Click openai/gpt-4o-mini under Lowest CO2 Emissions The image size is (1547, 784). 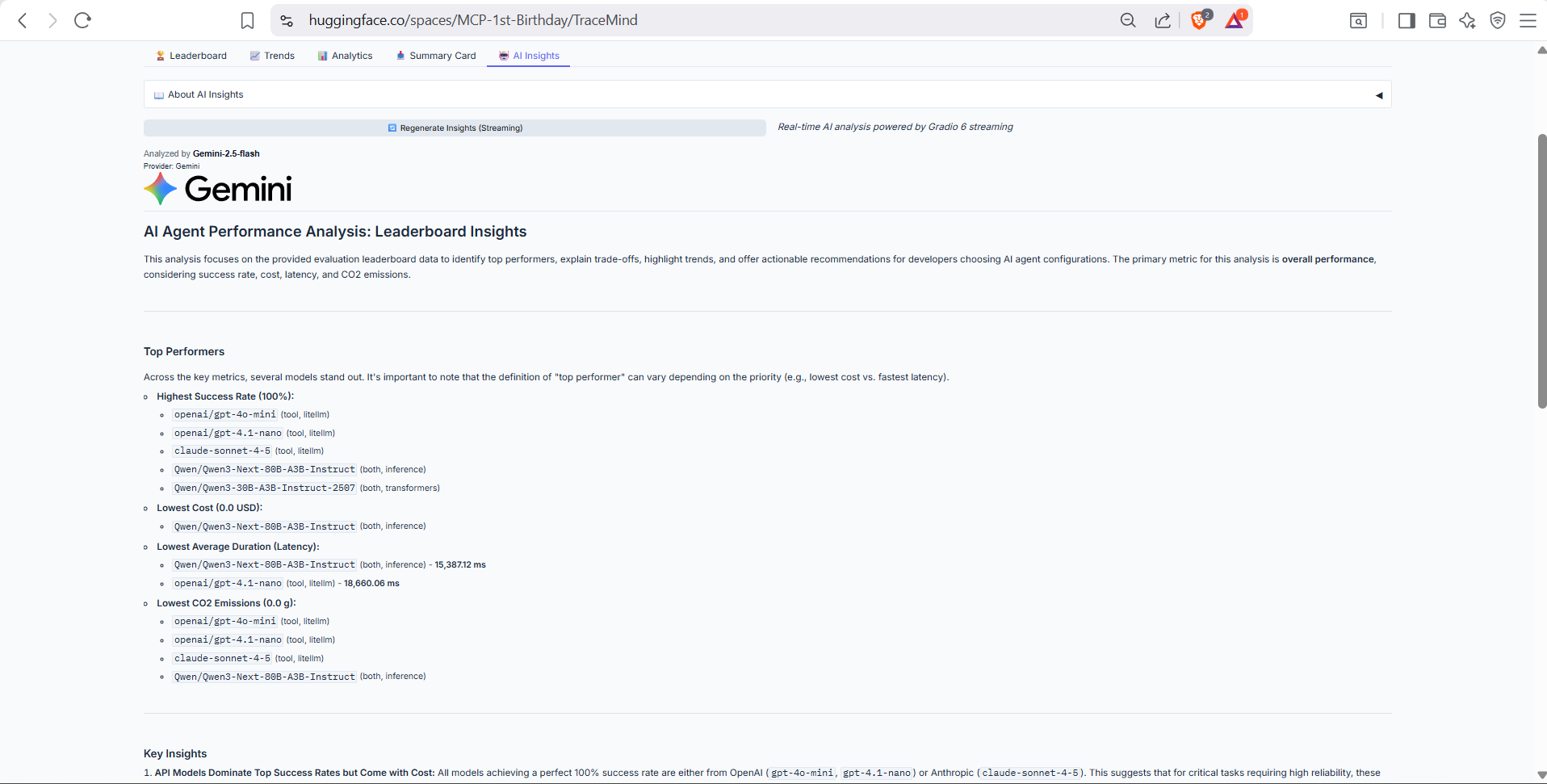point(224,621)
